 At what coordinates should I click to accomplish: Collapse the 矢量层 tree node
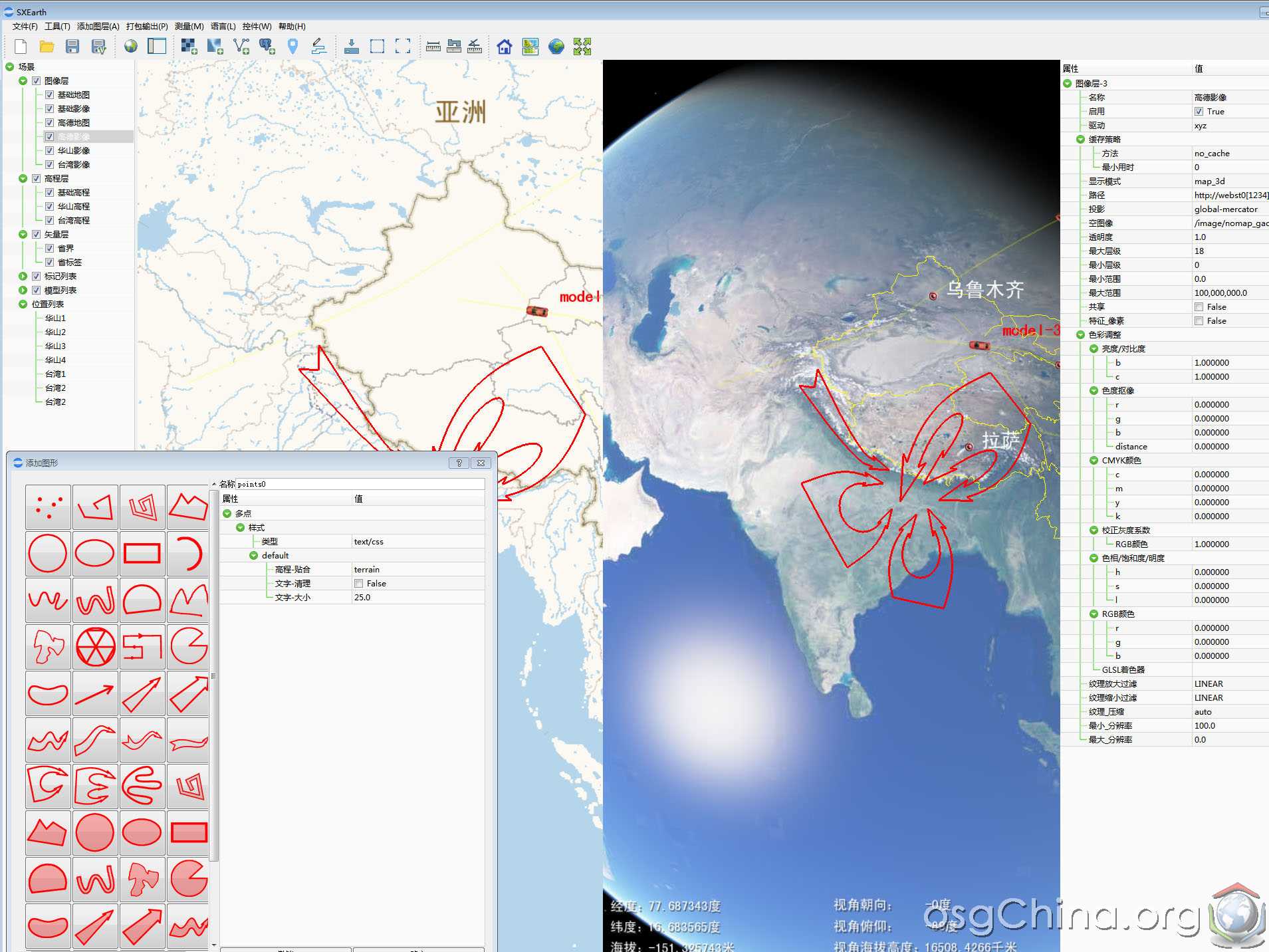click(23, 235)
